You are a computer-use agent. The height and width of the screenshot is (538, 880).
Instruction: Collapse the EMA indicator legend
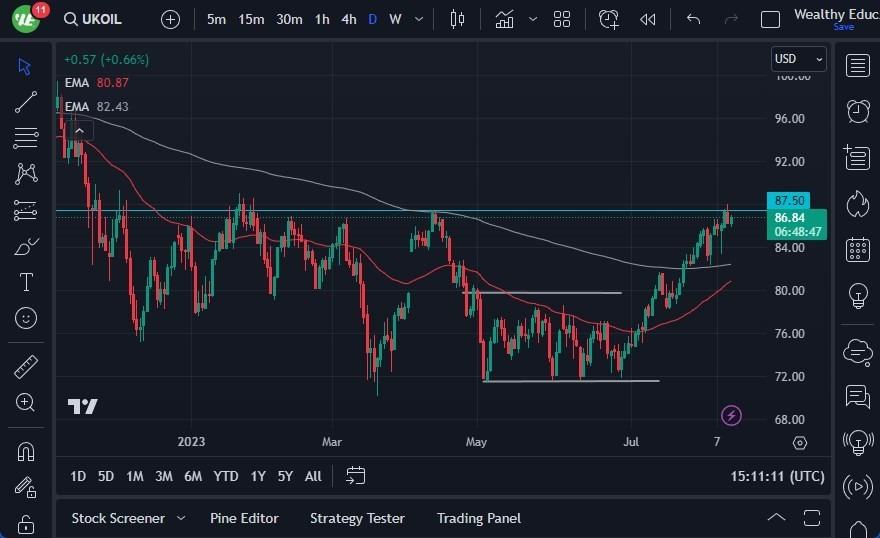(x=79, y=129)
